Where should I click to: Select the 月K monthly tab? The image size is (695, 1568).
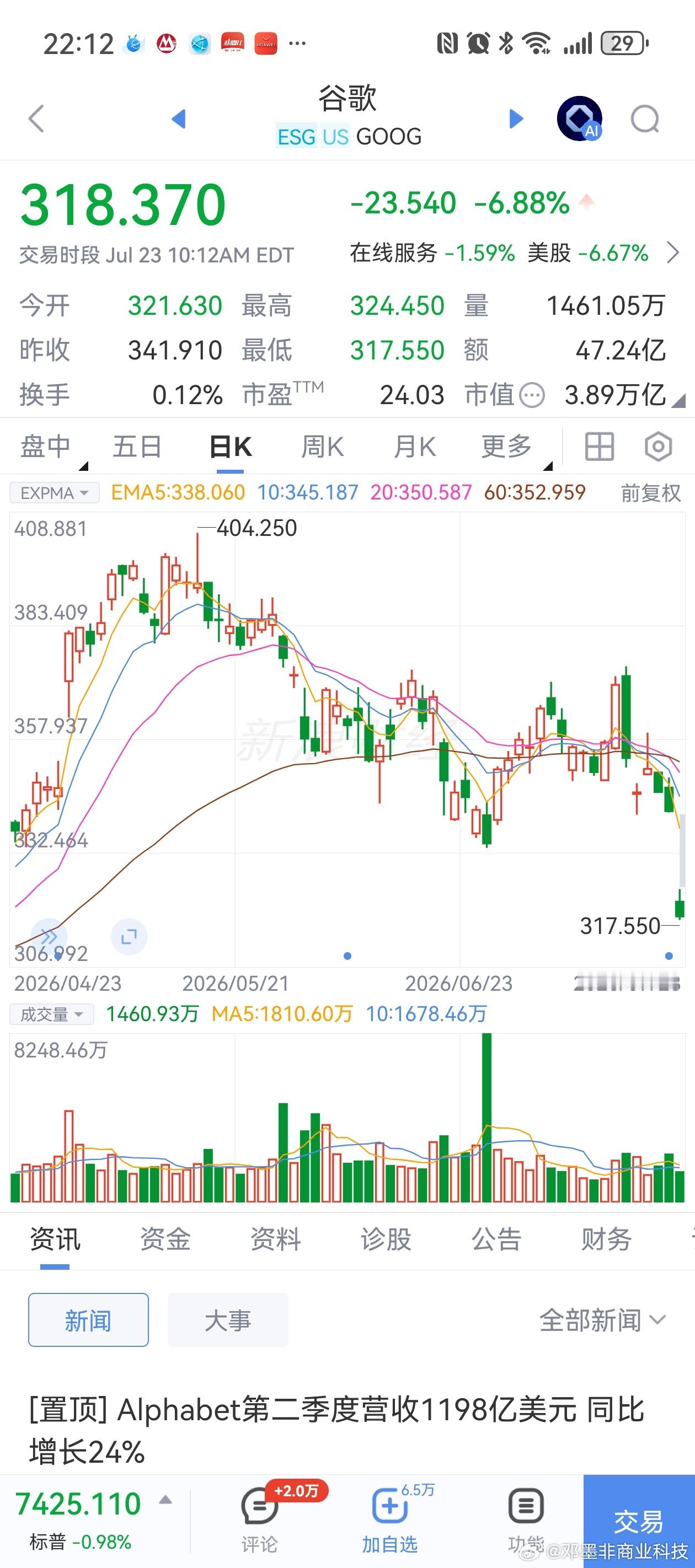pos(414,447)
